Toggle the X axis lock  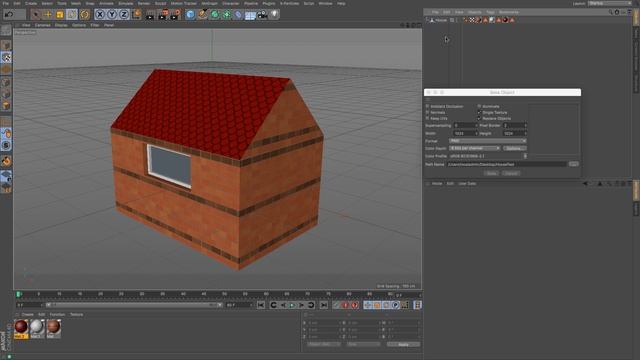click(x=100, y=15)
